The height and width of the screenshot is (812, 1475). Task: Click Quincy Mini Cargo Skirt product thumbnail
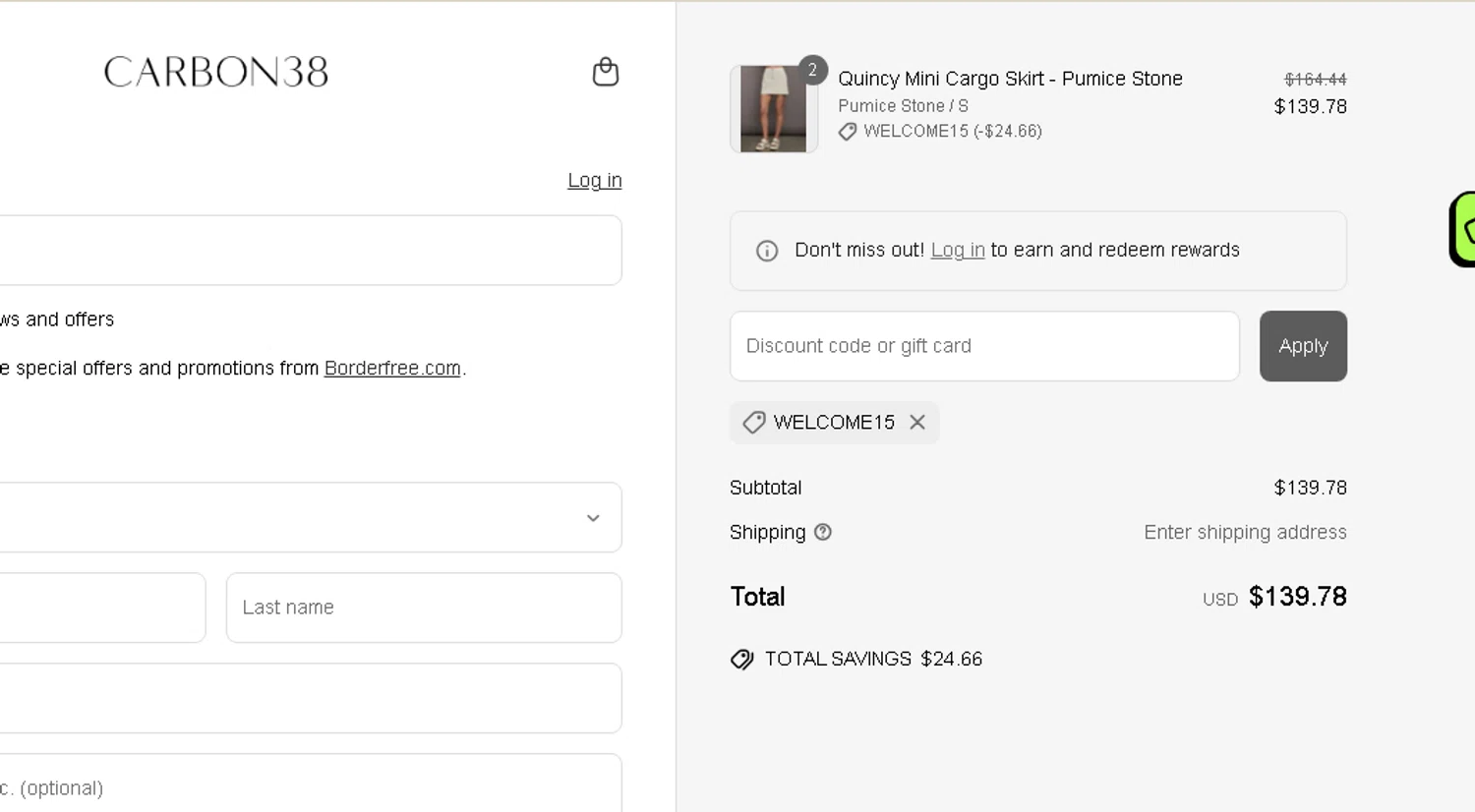(773, 109)
